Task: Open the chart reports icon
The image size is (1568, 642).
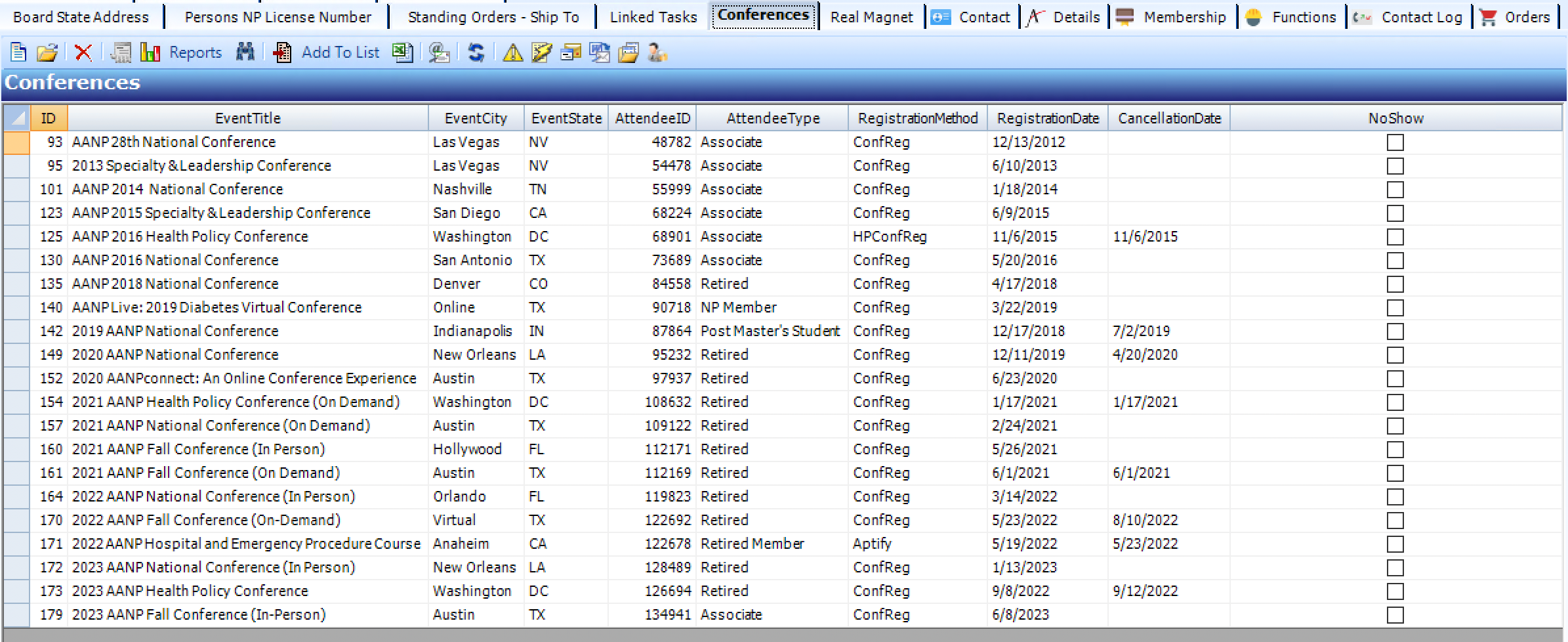Action: [x=150, y=53]
